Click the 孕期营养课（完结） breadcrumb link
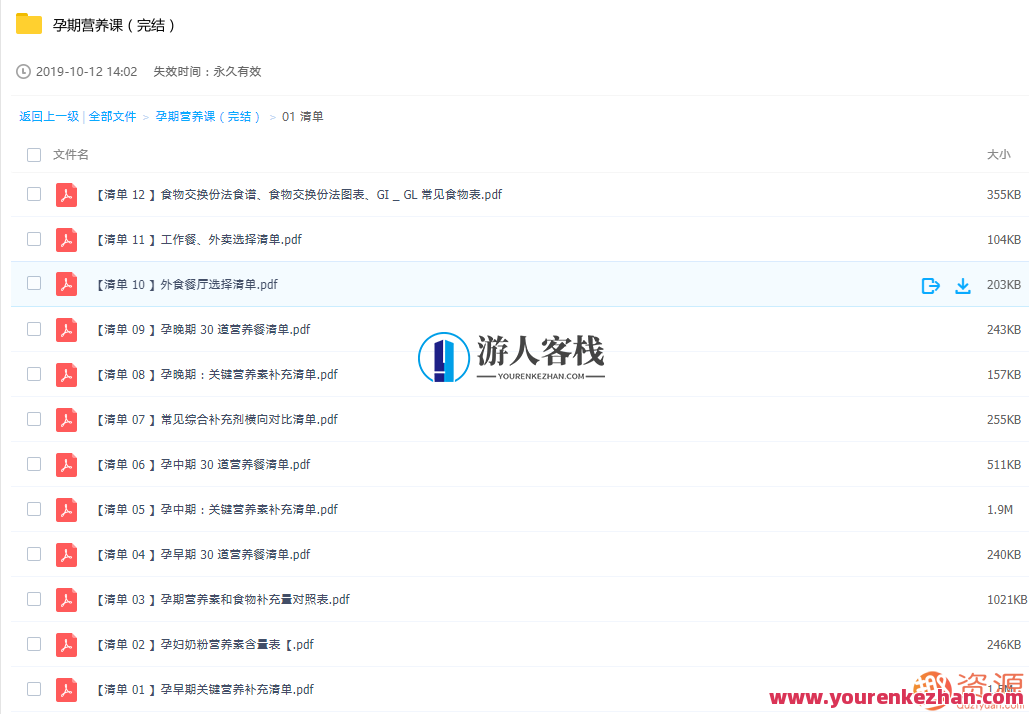1029x714 pixels. pos(204,116)
